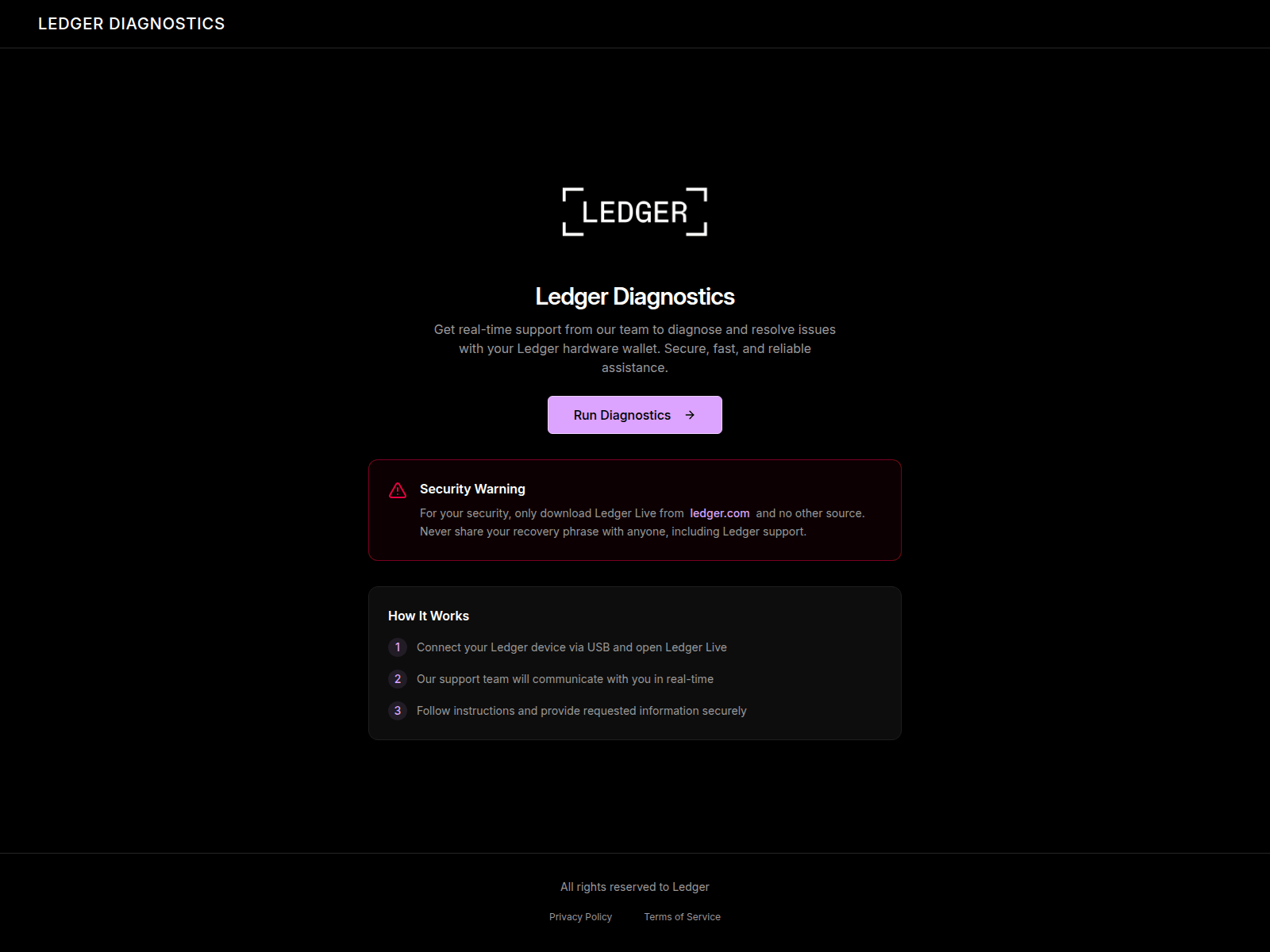This screenshot has height=952, width=1270.
Task: Click the red warning triangle icon
Action: coord(398,490)
